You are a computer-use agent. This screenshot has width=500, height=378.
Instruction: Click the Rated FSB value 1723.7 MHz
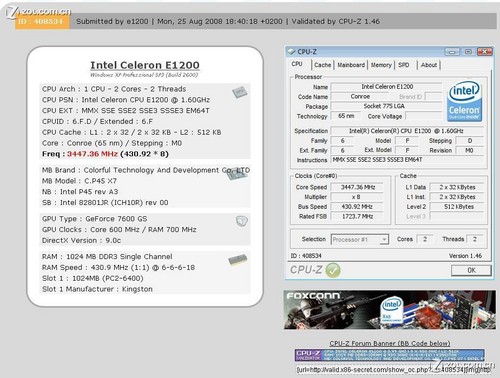(x=357, y=216)
